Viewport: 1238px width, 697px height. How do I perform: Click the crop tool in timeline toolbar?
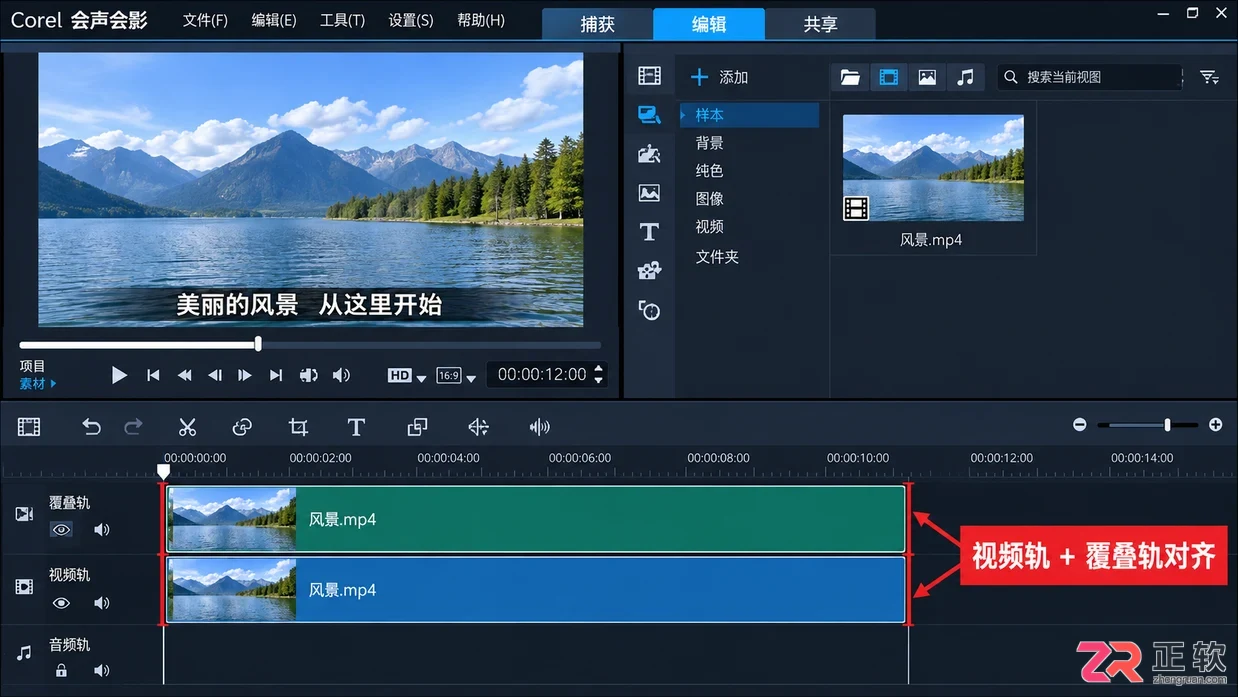298,427
